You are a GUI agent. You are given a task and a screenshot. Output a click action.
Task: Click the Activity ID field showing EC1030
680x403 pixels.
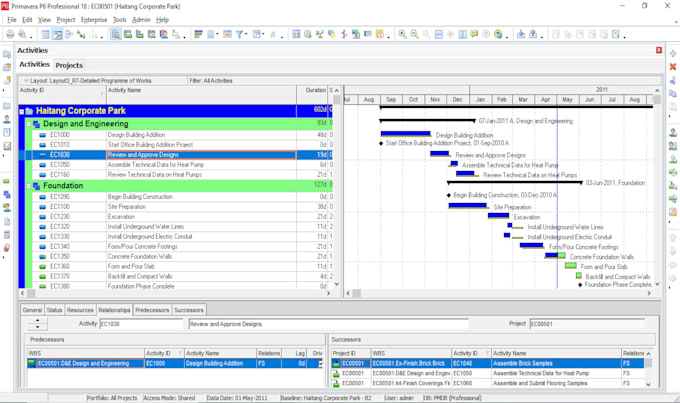(x=142, y=324)
